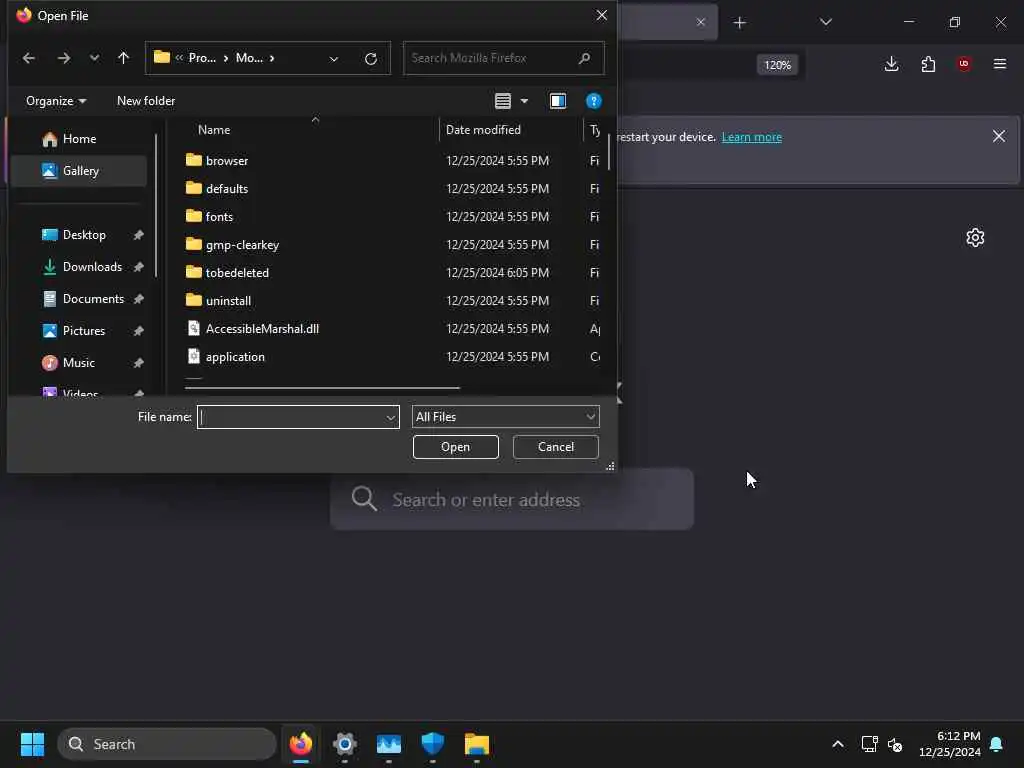Click the Open button
1024x768 pixels.
[x=455, y=447]
